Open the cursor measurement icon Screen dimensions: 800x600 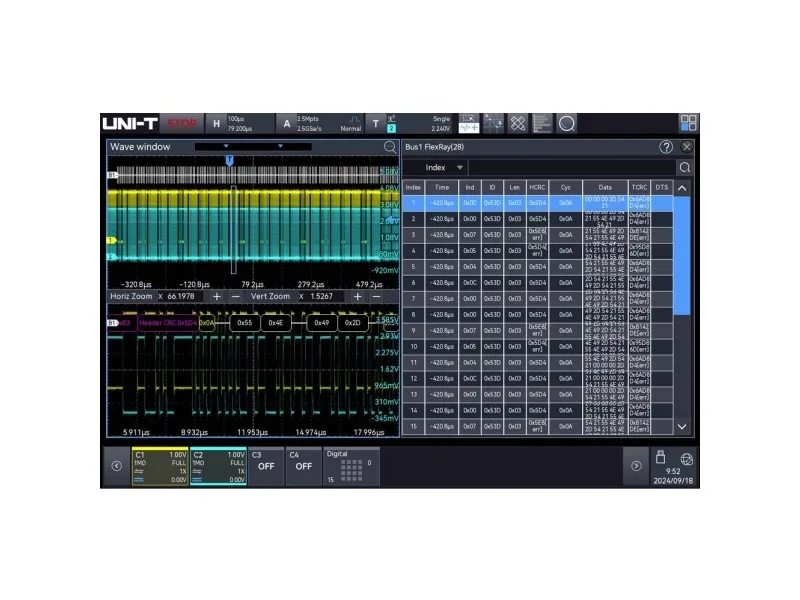[493, 123]
